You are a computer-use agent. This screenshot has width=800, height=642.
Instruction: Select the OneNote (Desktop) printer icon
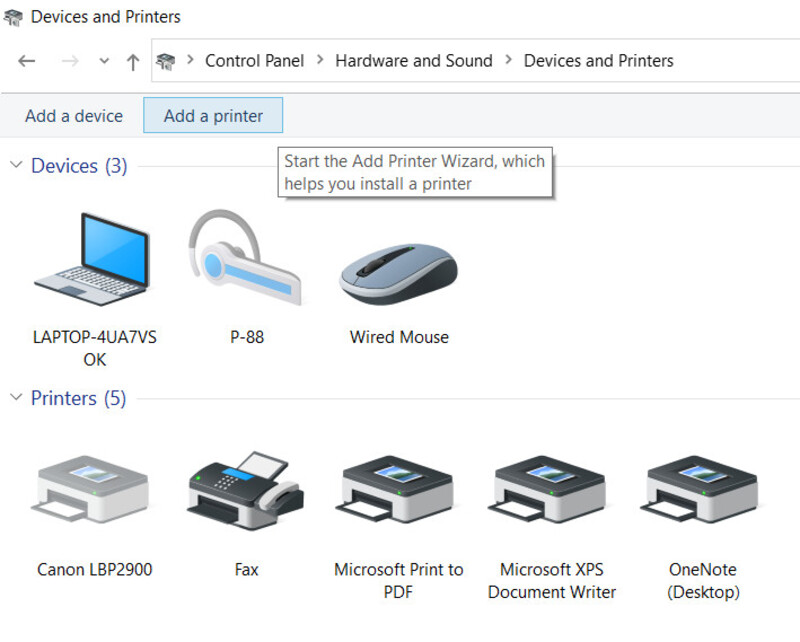699,489
